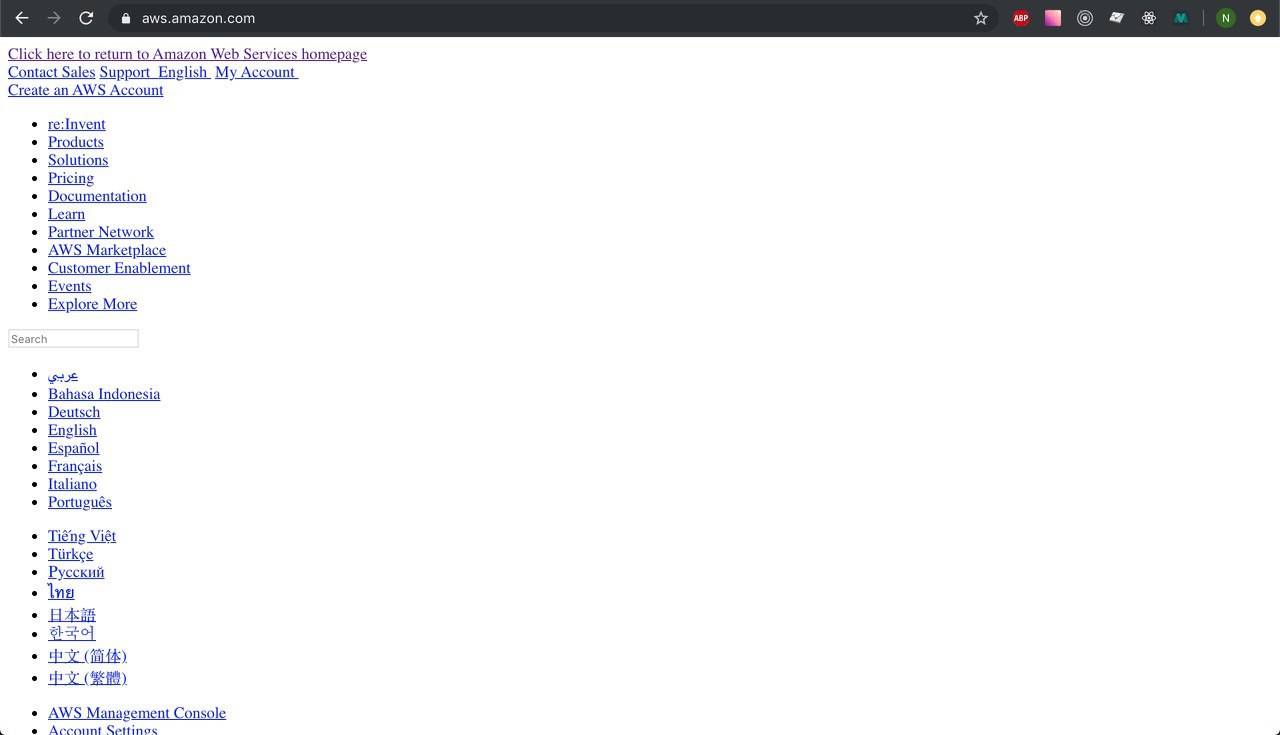
Task: Select 中文 (简体) language
Action: pyautogui.click(x=87, y=656)
